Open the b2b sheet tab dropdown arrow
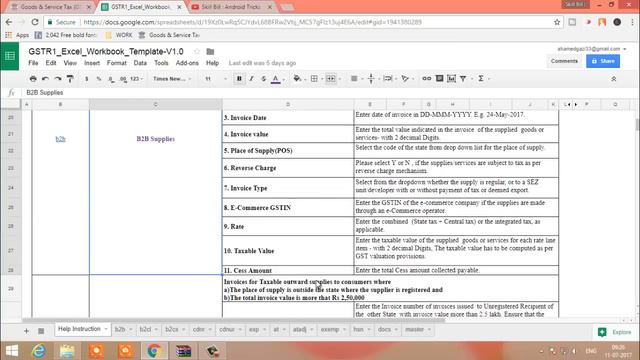This screenshot has height=360, width=640. (x=131, y=329)
